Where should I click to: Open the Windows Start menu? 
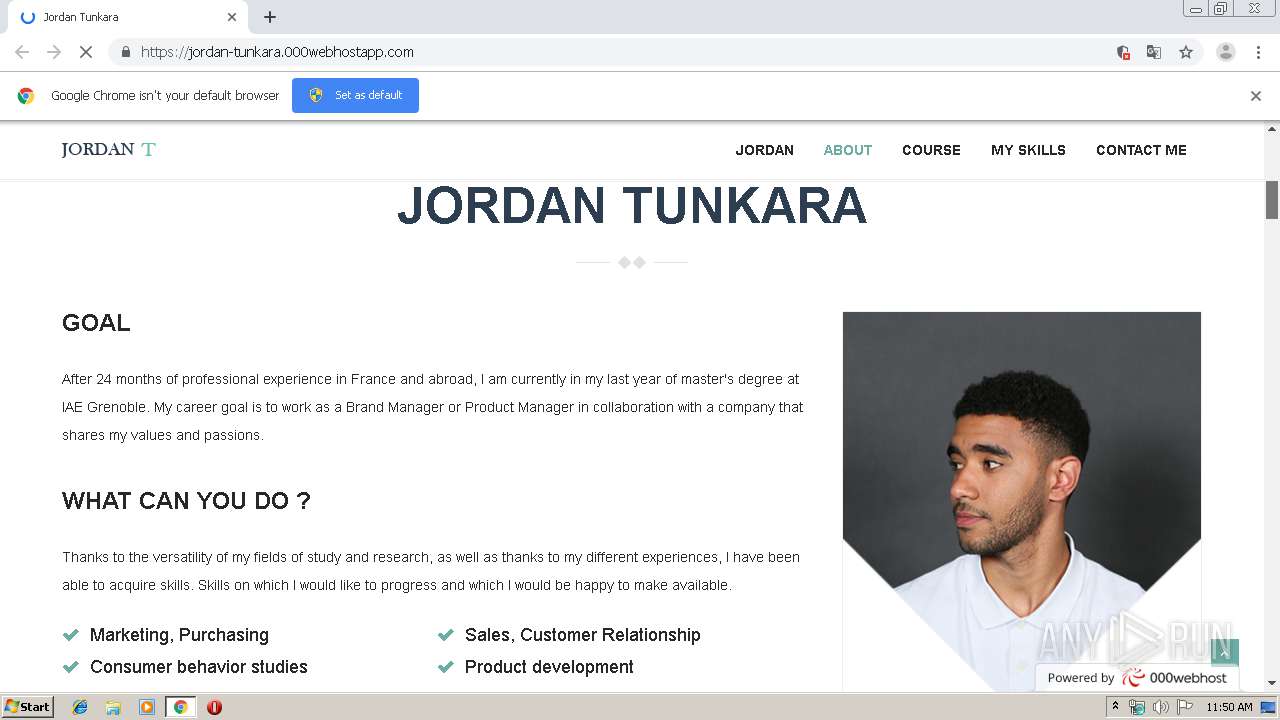pyautogui.click(x=28, y=707)
